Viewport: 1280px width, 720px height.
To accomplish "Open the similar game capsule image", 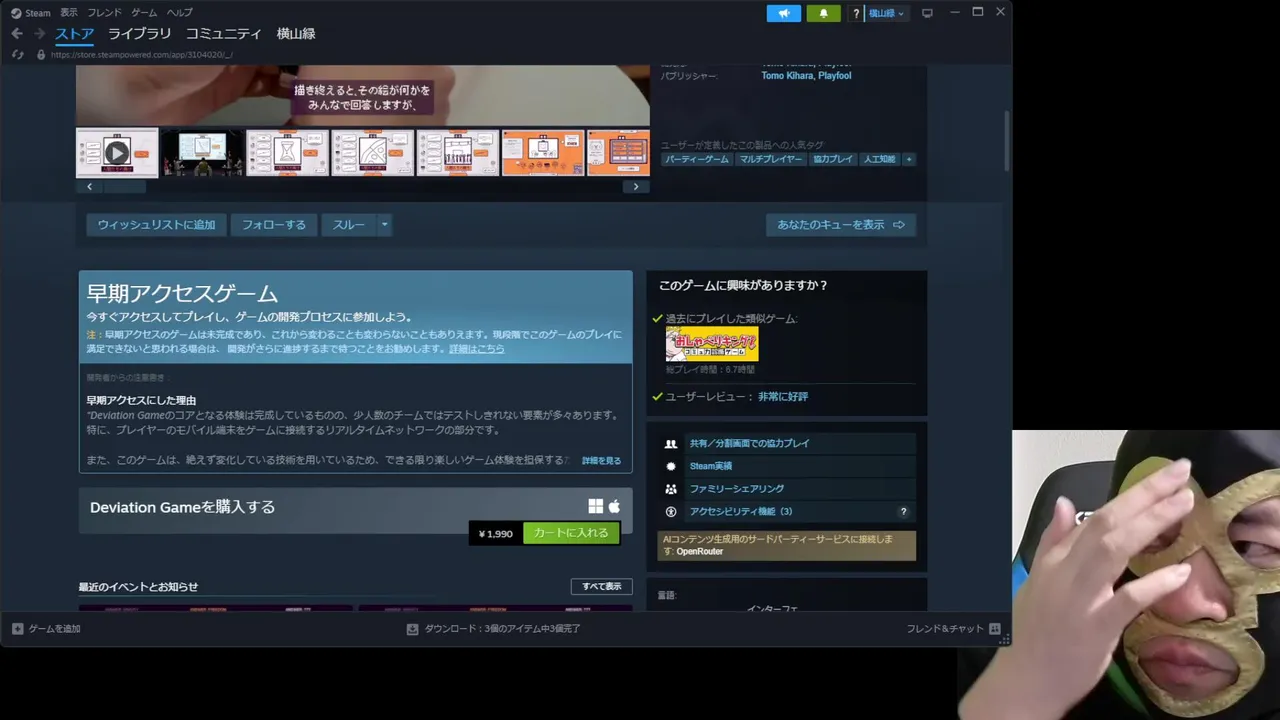I will (712, 344).
